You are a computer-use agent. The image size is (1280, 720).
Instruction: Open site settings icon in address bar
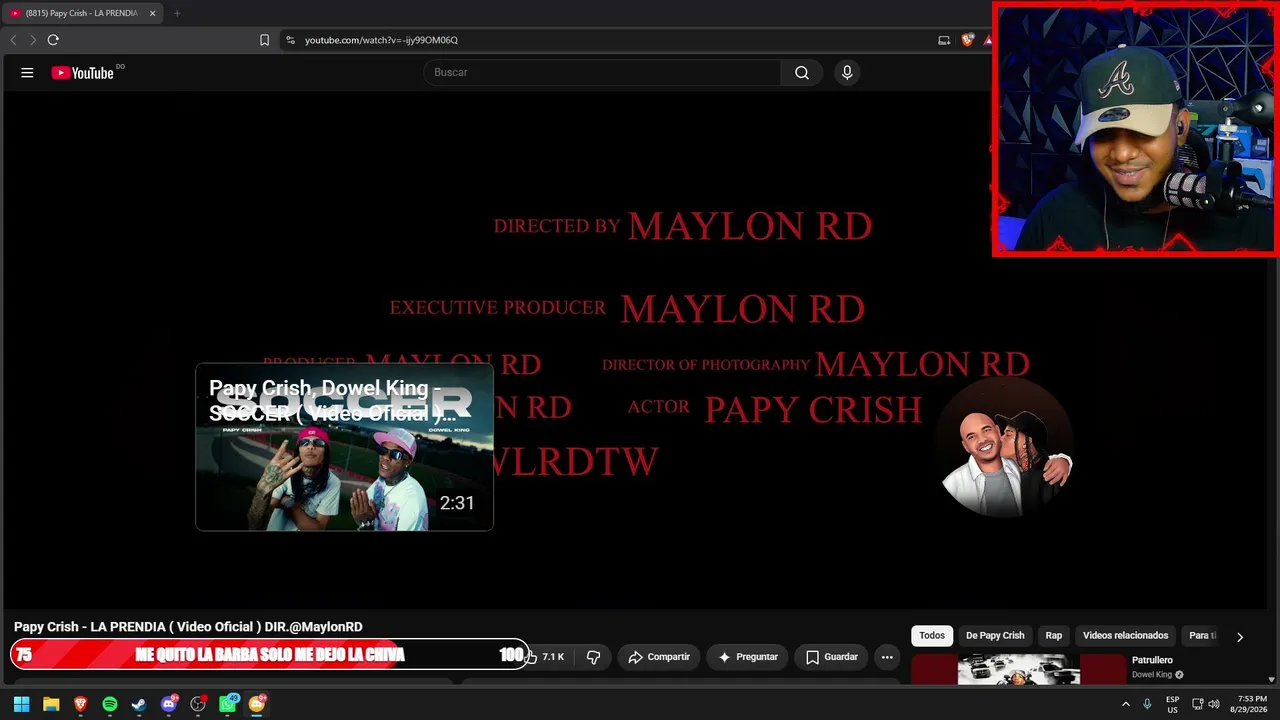pyautogui.click(x=290, y=40)
